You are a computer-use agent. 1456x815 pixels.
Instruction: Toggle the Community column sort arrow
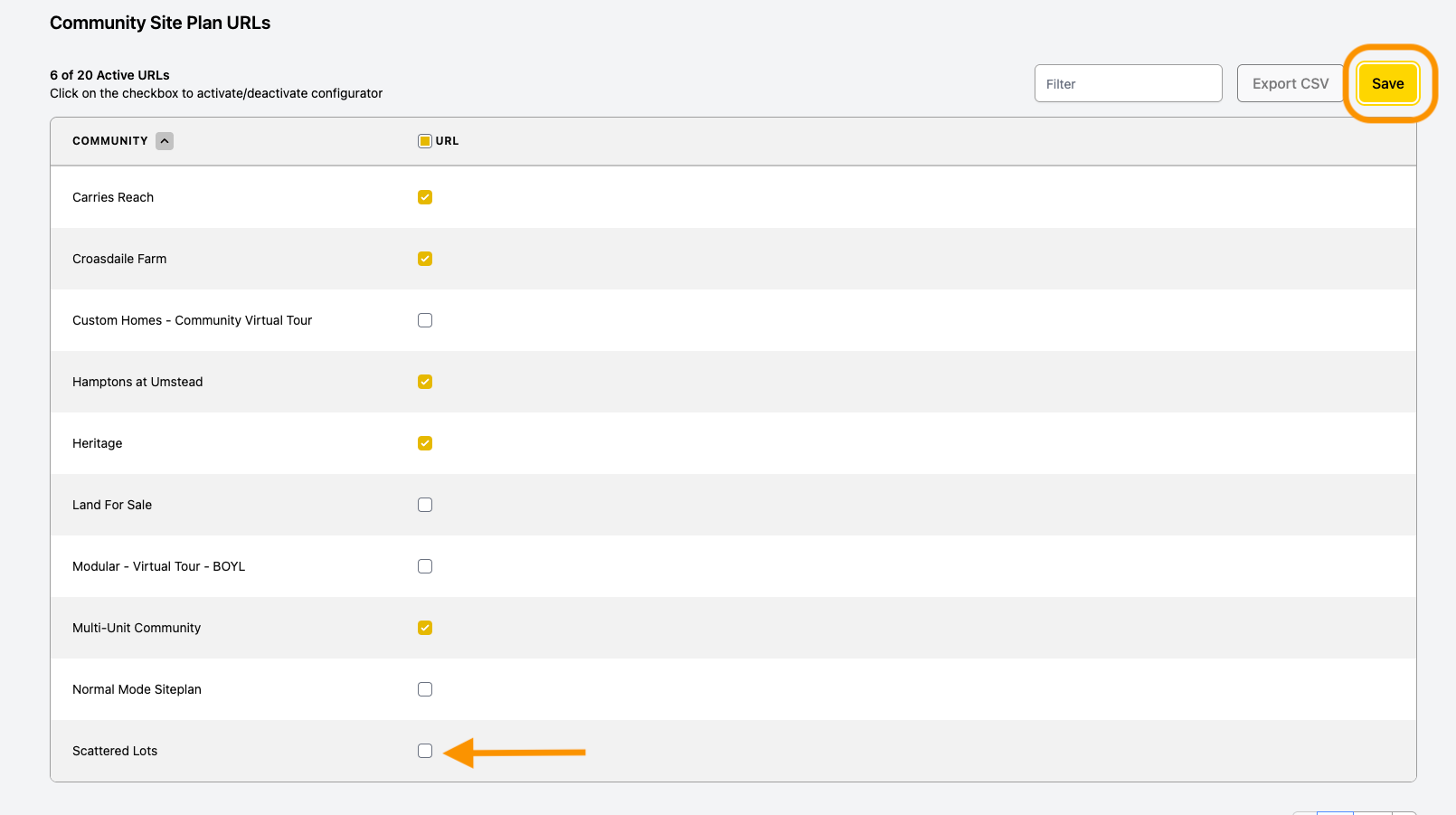165,141
